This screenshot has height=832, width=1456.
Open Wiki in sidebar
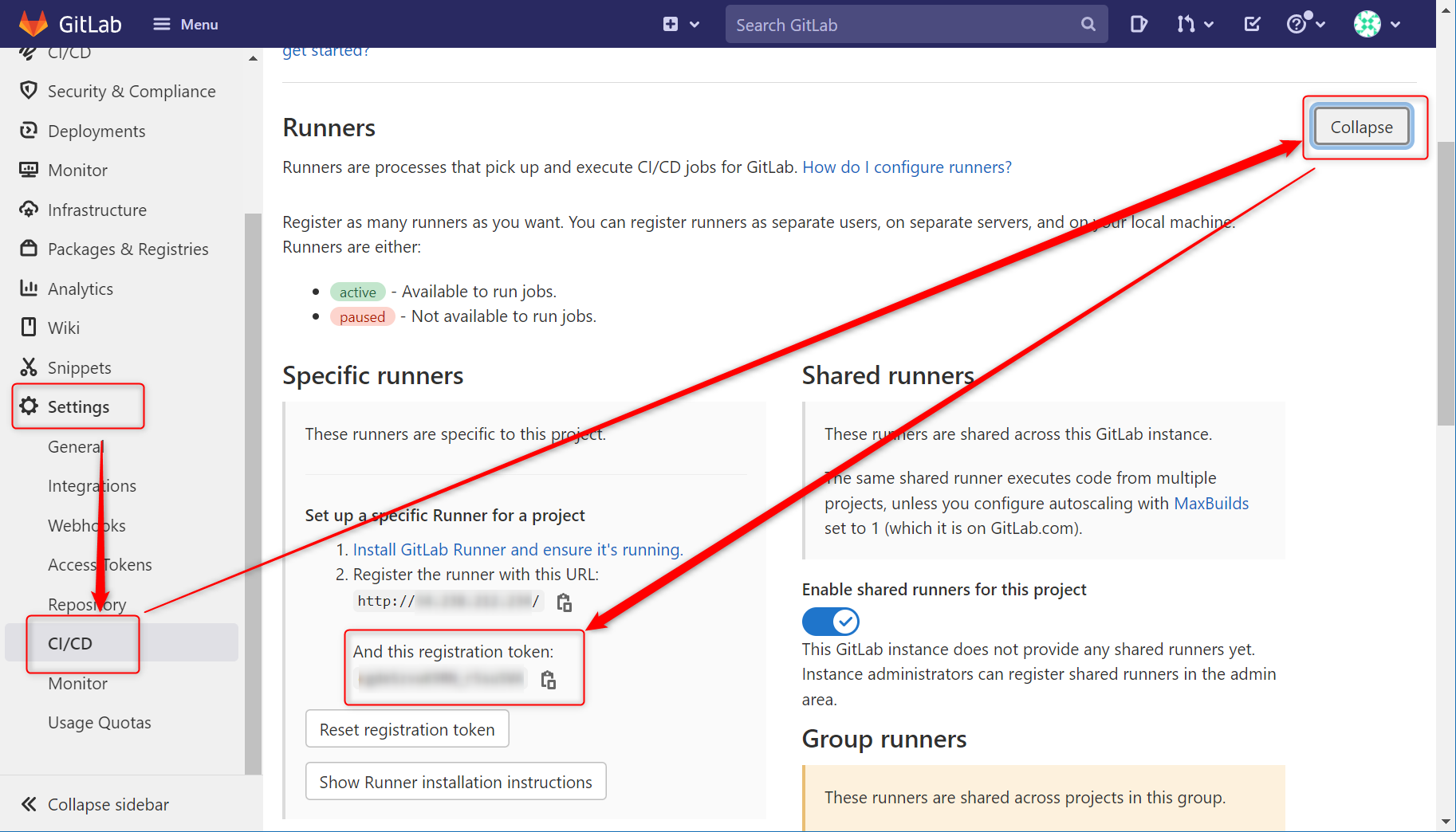coord(63,328)
